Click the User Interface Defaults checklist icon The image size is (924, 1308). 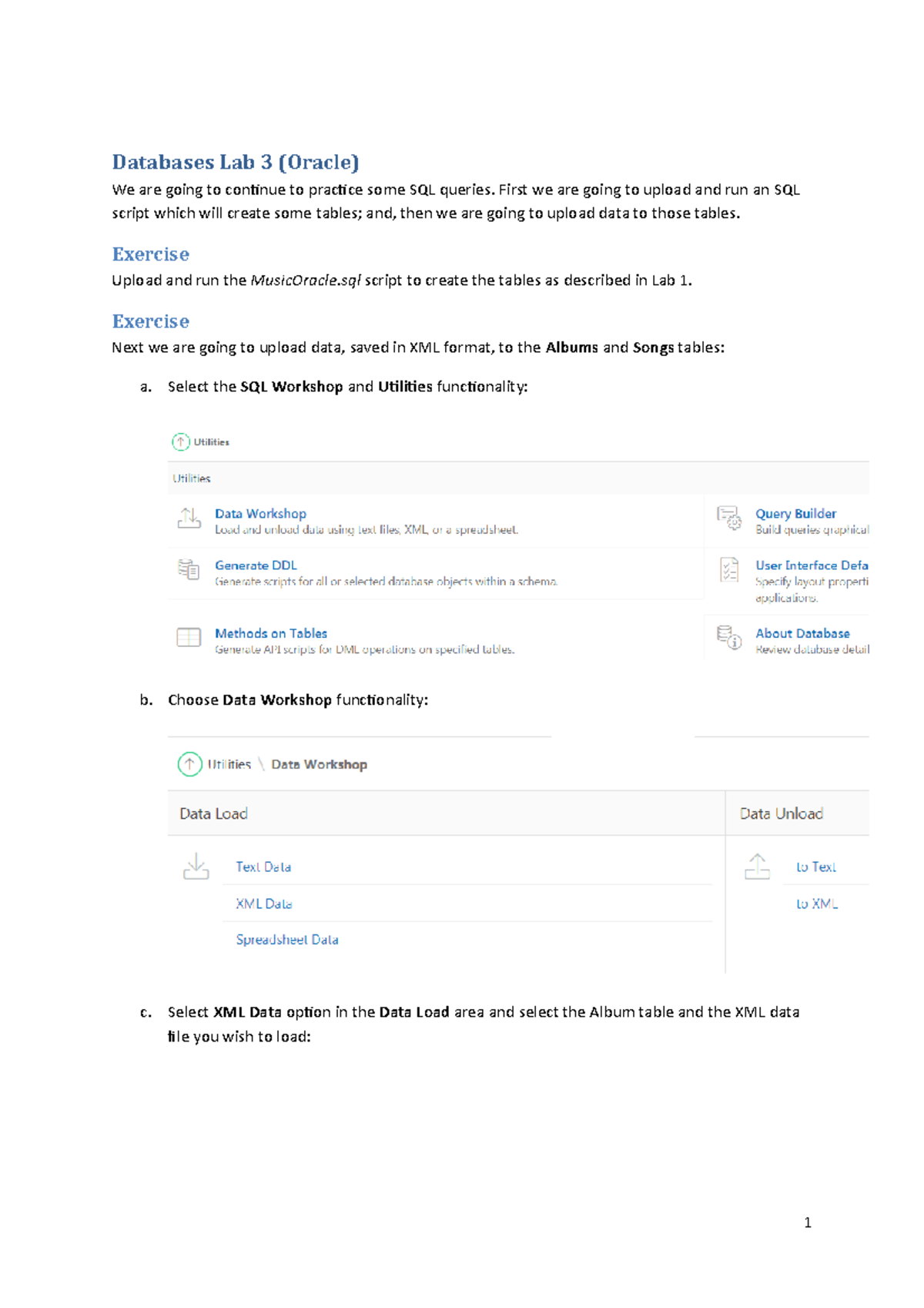(x=728, y=569)
